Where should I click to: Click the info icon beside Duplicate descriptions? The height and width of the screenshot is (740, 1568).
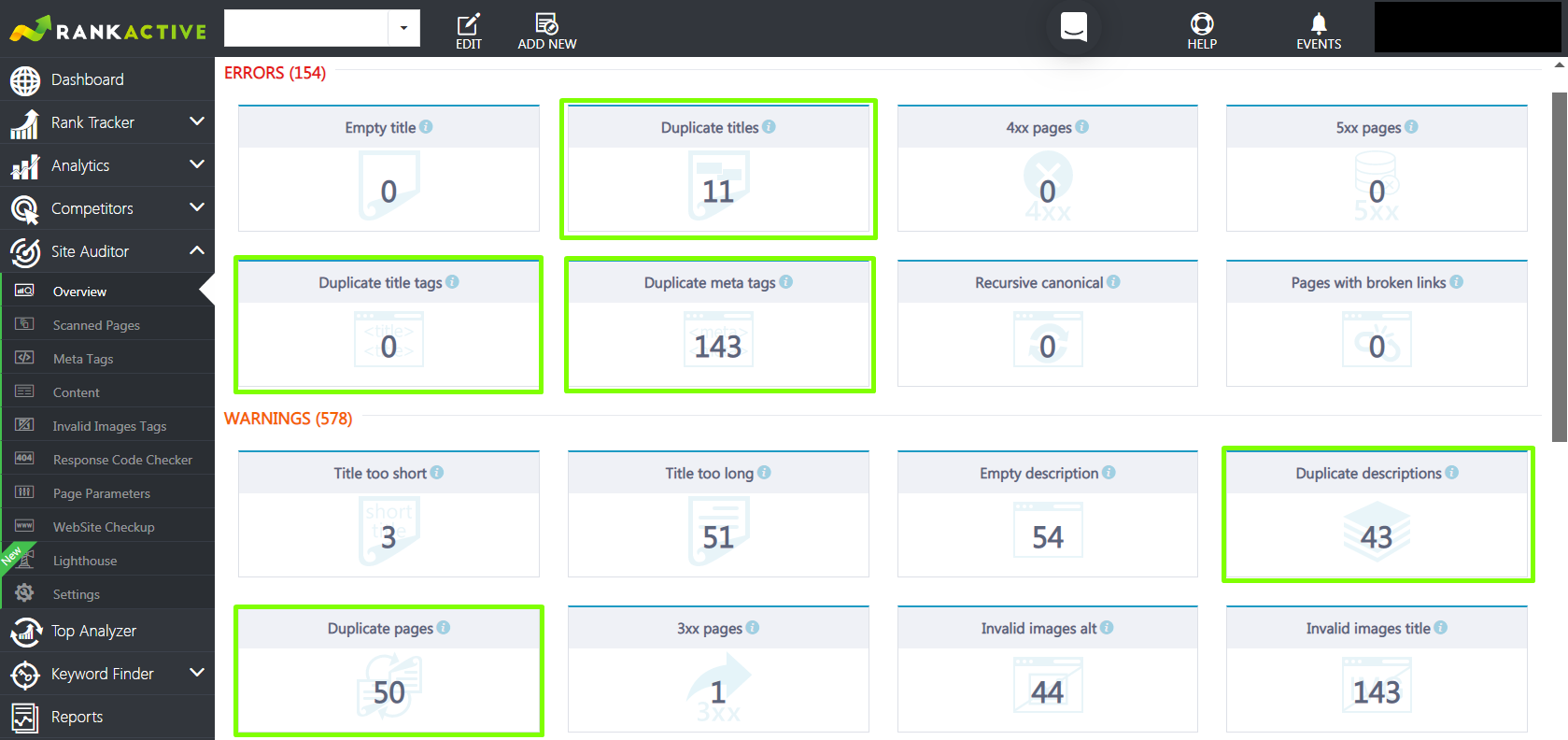click(x=1451, y=473)
